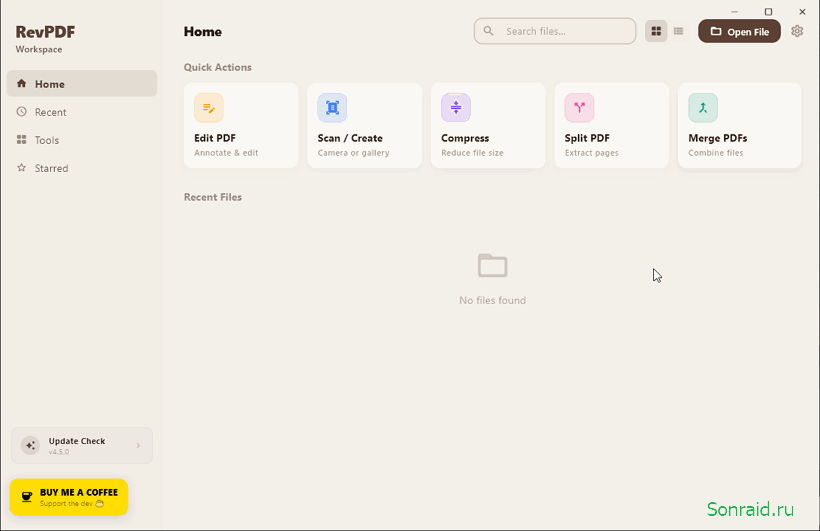The width and height of the screenshot is (820, 531).
Task: Click the v4.5.0 version label
Action: click(59, 452)
